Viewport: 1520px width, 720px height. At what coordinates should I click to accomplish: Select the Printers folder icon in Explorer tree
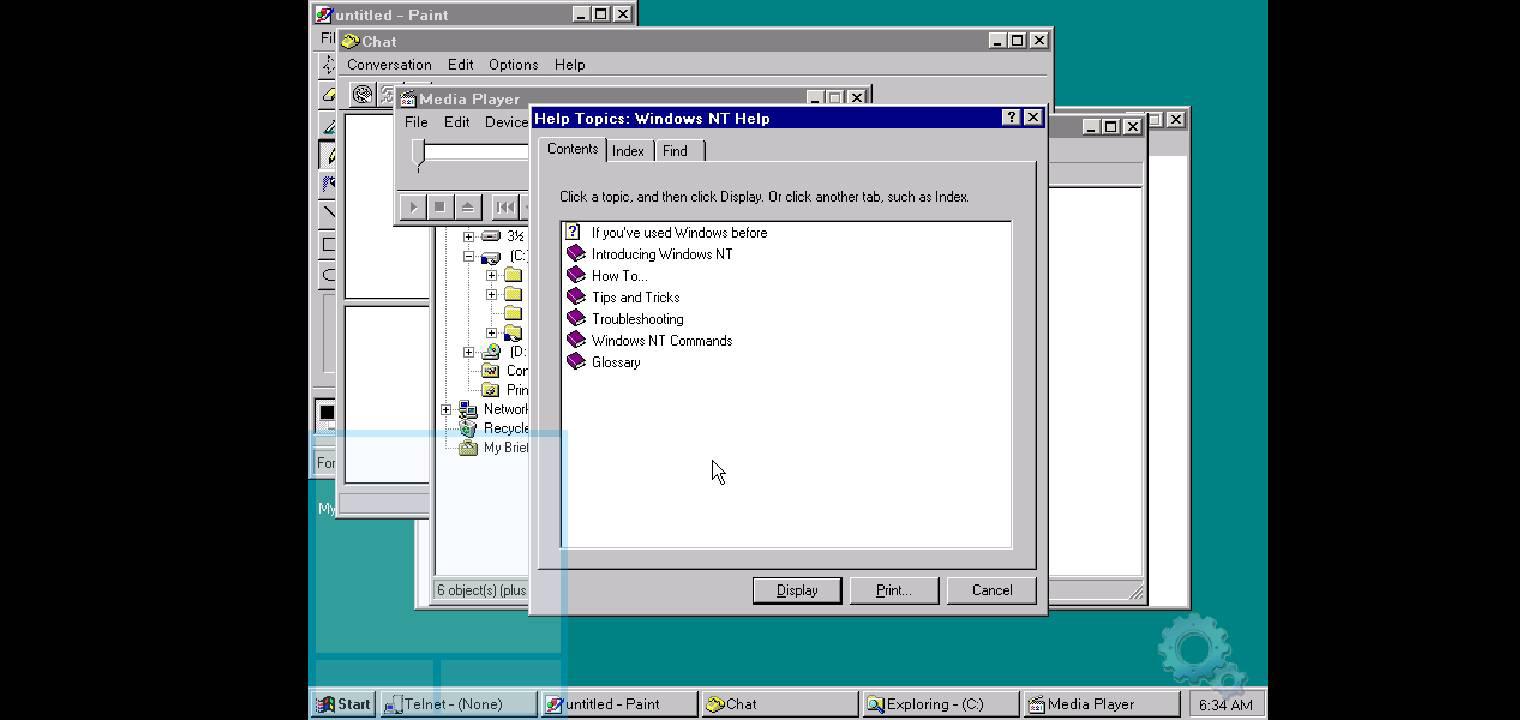point(491,390)
